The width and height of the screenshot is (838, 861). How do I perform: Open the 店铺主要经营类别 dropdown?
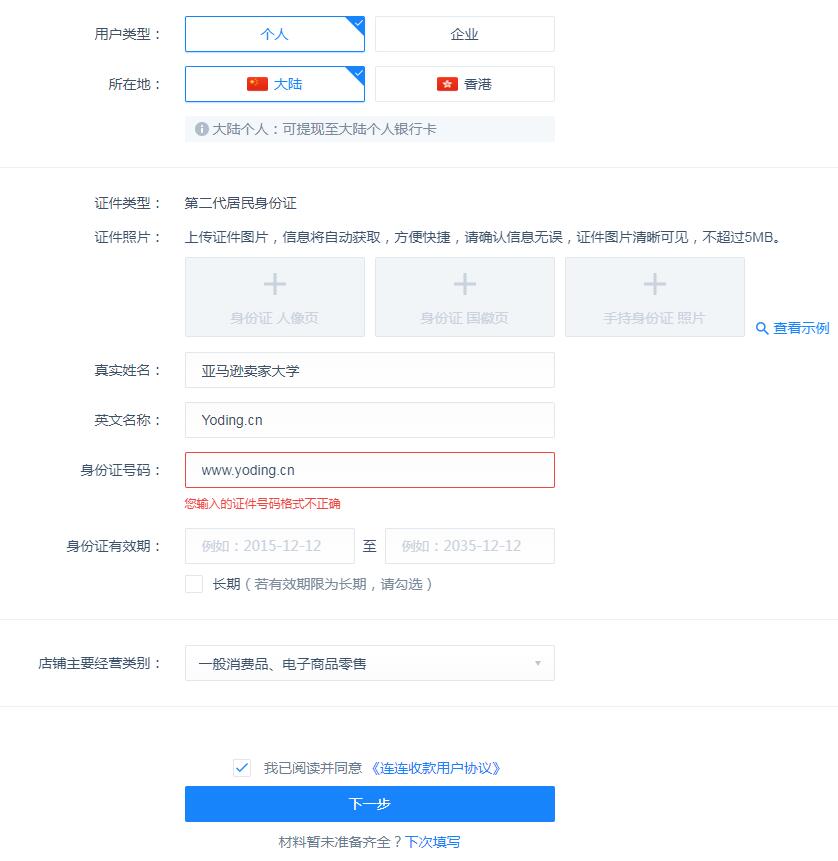[370, 663]
